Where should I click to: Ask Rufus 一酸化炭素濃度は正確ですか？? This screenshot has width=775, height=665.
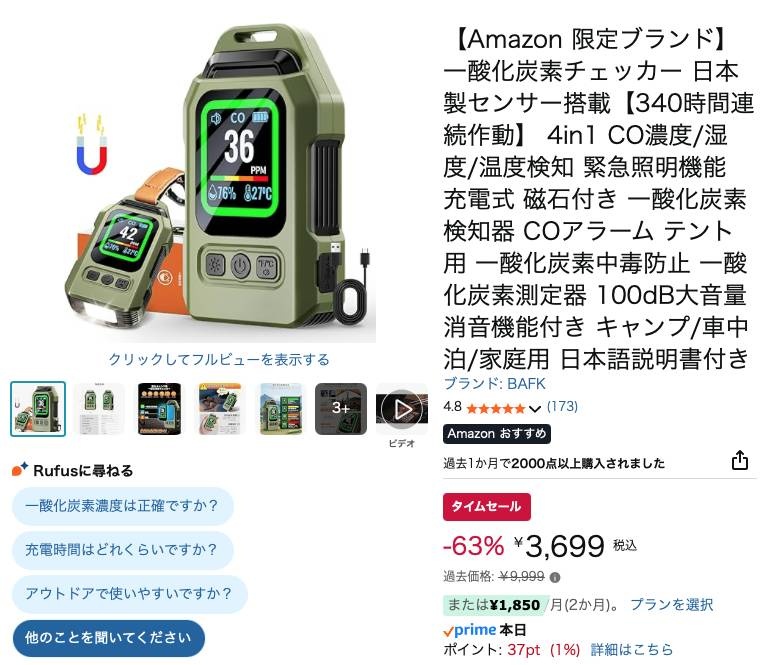click(x=122, y=506)
